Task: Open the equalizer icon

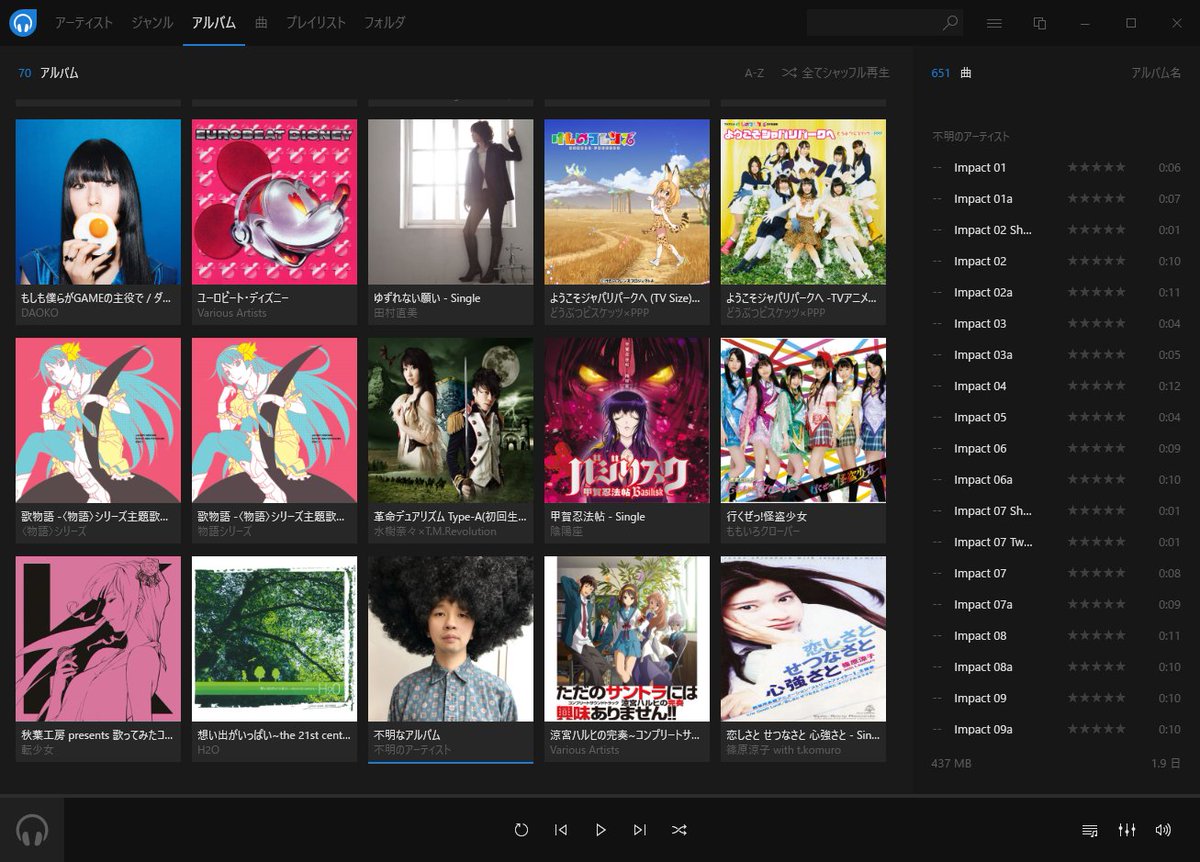Action: click(x=1127, y=830)
